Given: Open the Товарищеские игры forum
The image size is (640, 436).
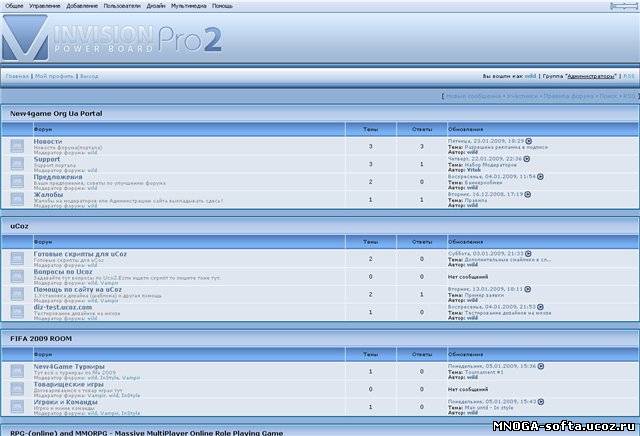Looking at the screenshot, I should coord(69,384).
